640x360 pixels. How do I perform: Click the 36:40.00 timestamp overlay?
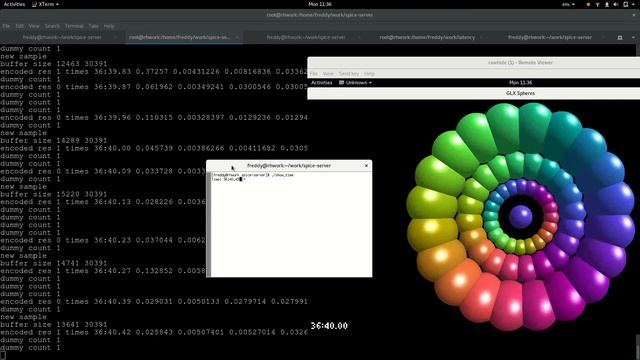tap(329, 326)
